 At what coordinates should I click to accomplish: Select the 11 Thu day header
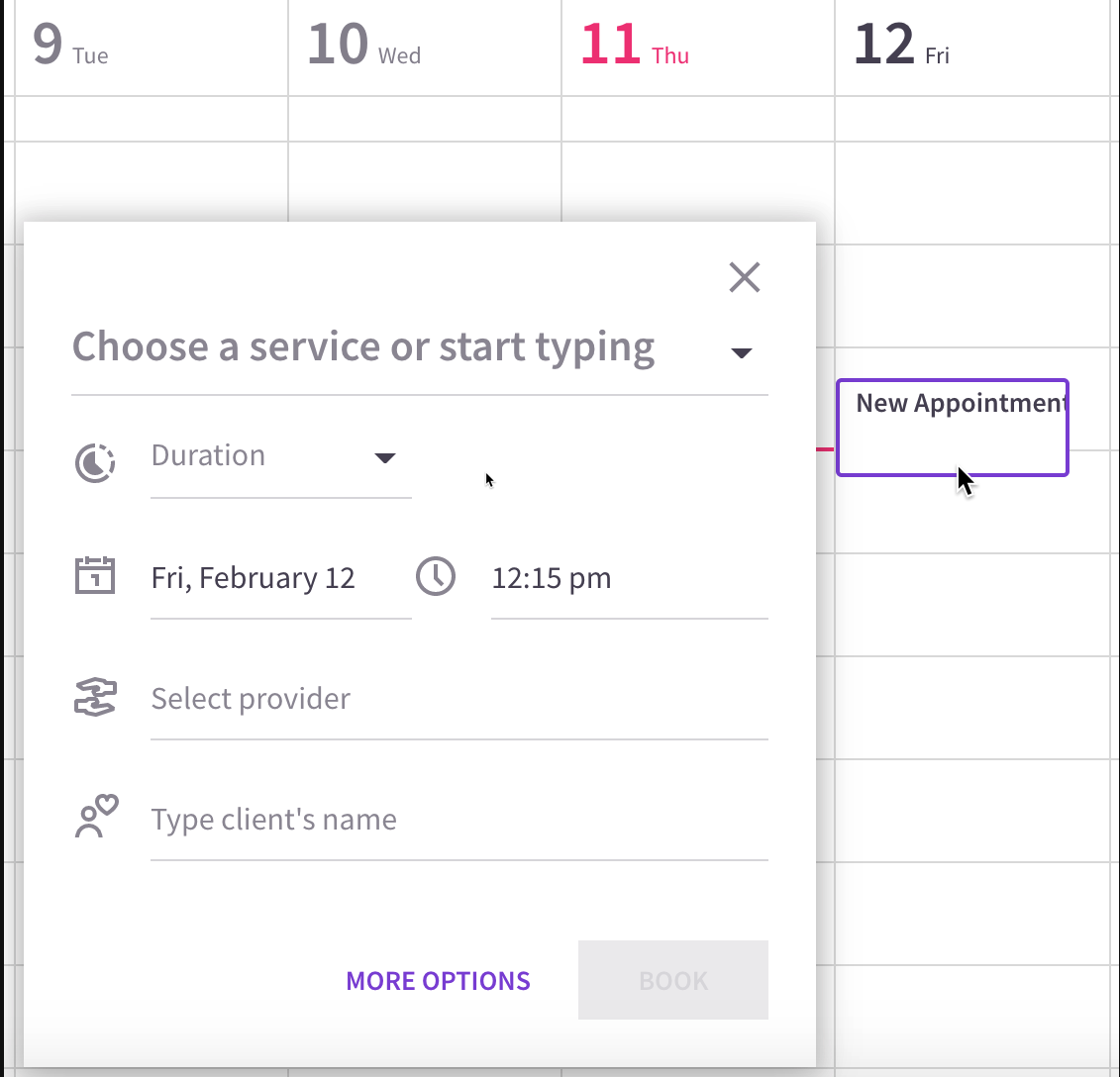[635, 45]
